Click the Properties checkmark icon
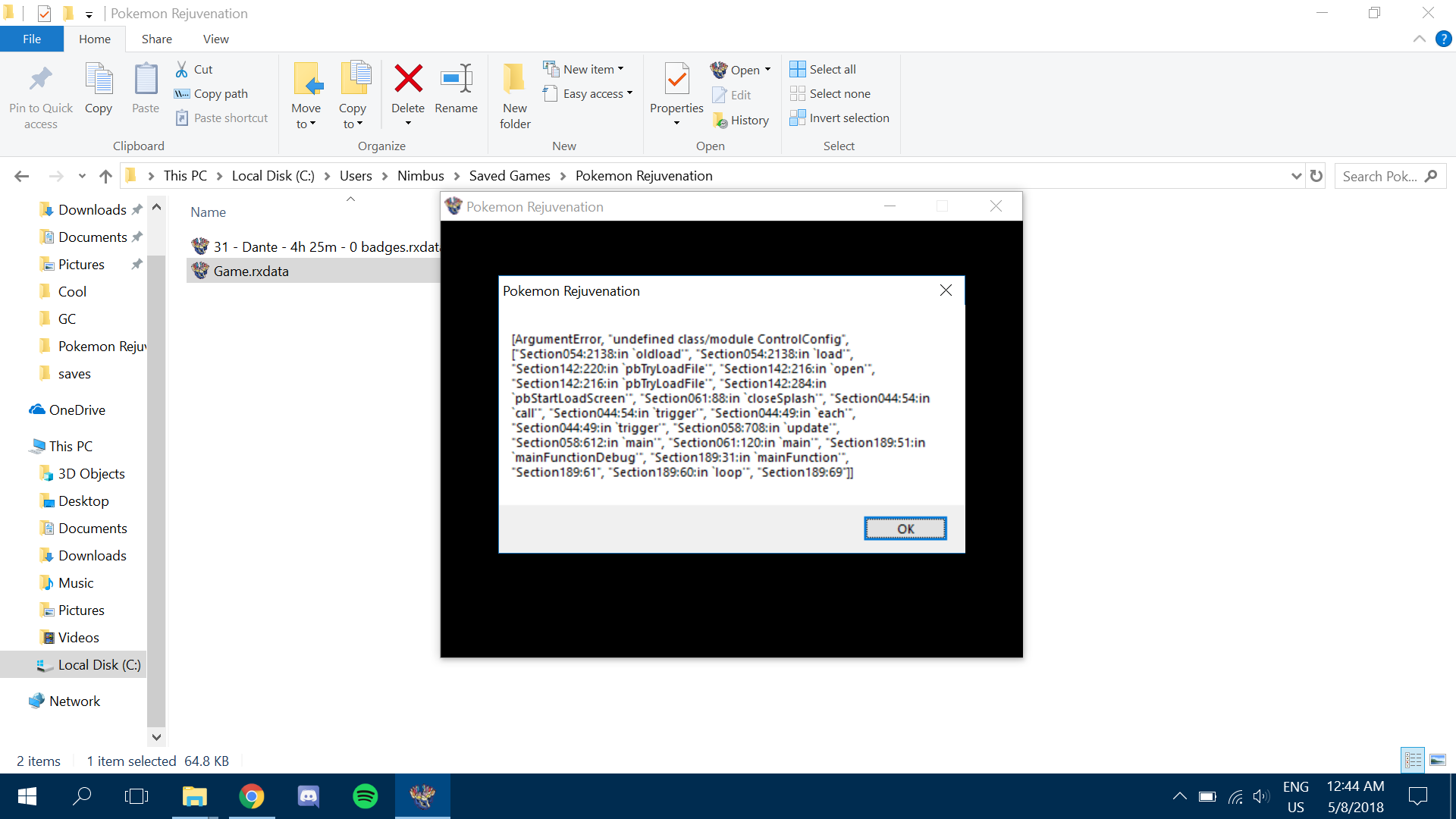The width and height of the screenshot is (1456, 819). click(x=676, y=79)
